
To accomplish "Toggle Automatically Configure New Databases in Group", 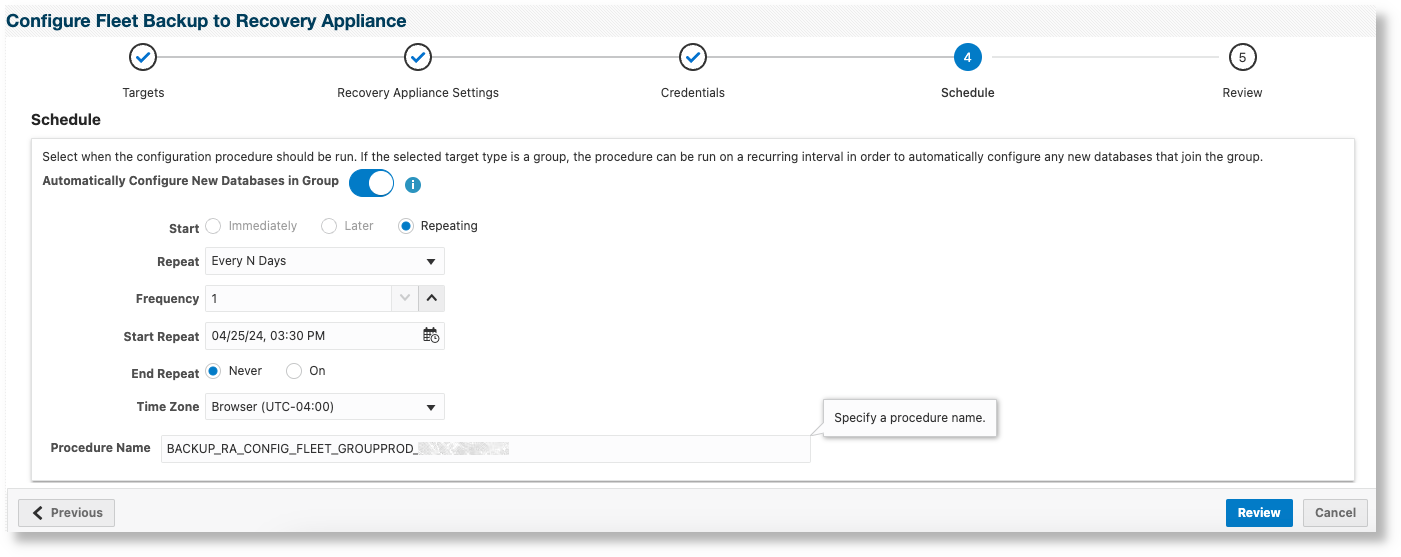I will click(371, 184).
